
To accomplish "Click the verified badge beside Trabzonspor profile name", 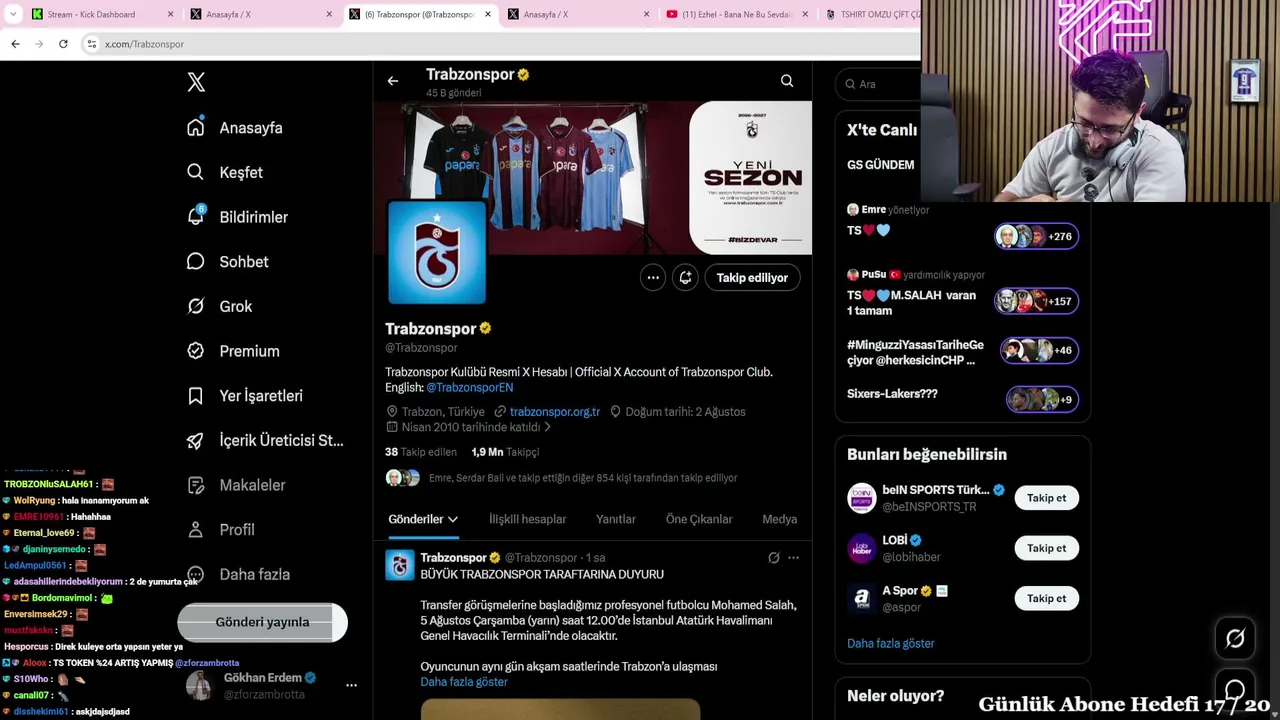I will tap(486, 328).
